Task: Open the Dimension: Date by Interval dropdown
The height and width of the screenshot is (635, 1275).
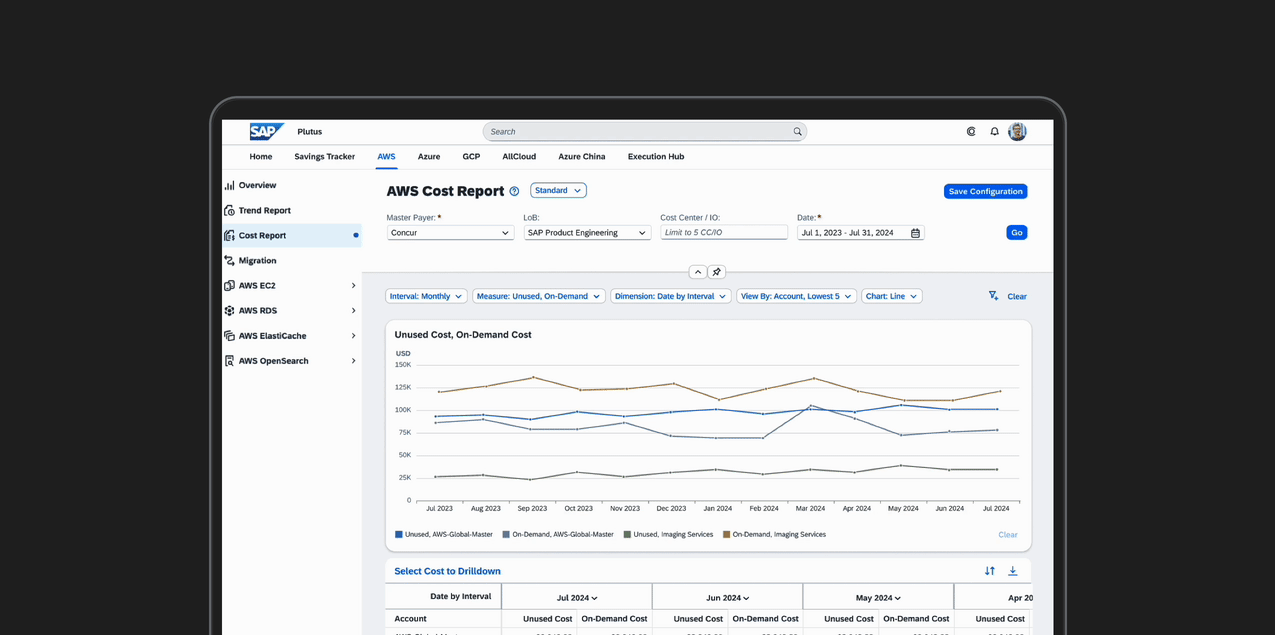Action: [671, 296]
